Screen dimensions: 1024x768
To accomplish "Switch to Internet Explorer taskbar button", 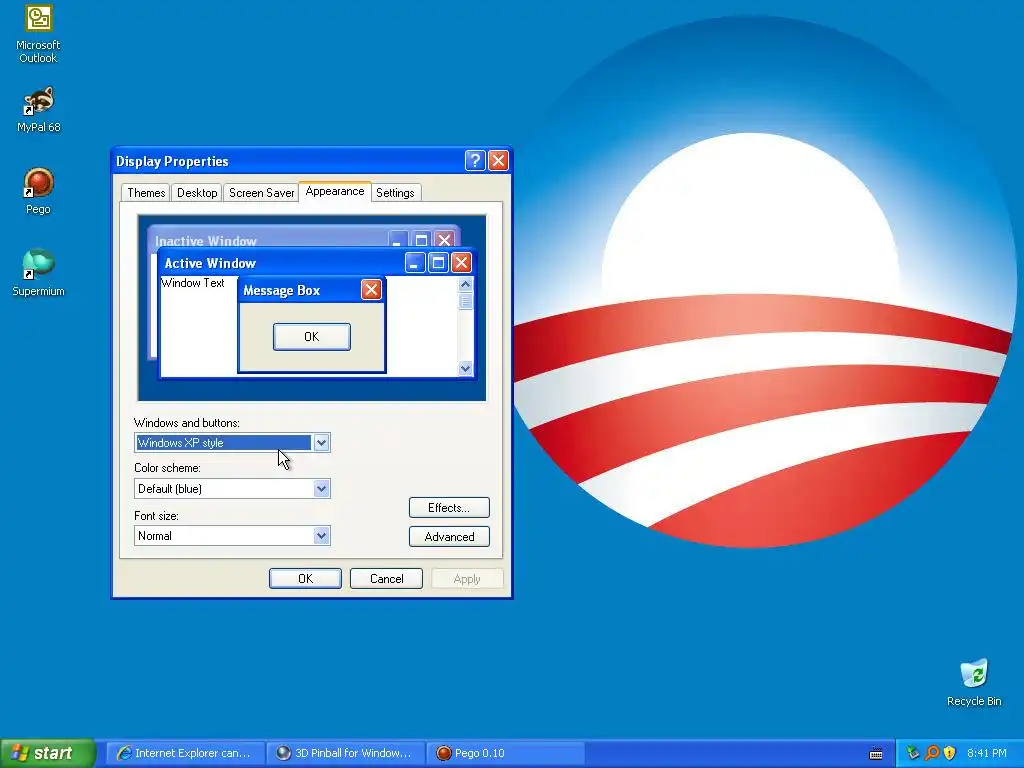I will pos(185,753).
